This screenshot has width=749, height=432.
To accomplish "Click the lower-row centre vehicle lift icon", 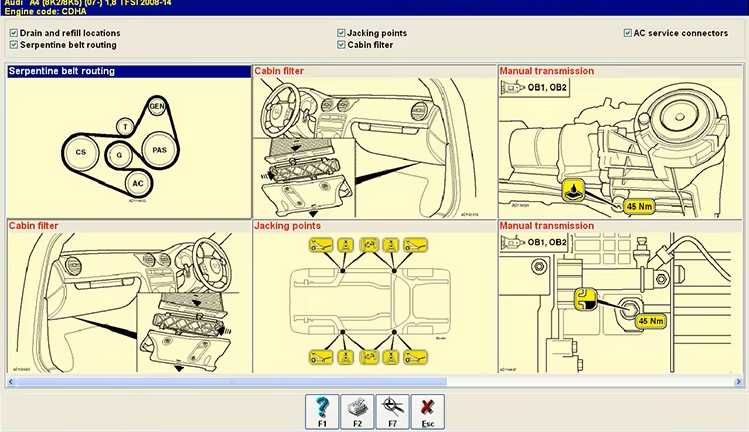I will [x=369, y=357].
